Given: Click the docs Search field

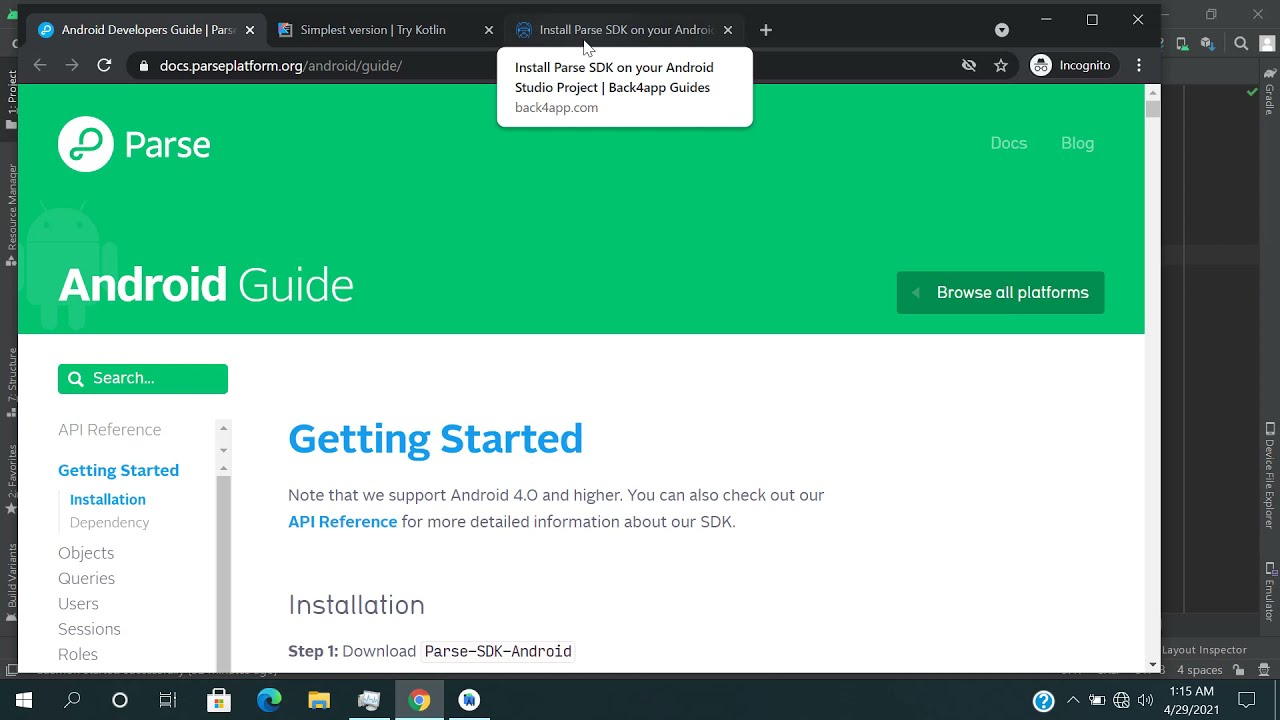Looking at the screenshot, I should [143, 378].
